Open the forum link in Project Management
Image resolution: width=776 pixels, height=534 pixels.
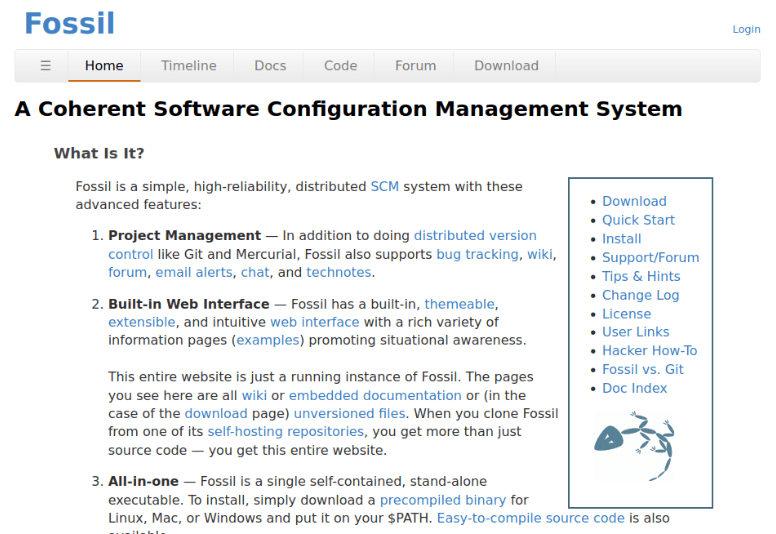click(x=128, y=273)
